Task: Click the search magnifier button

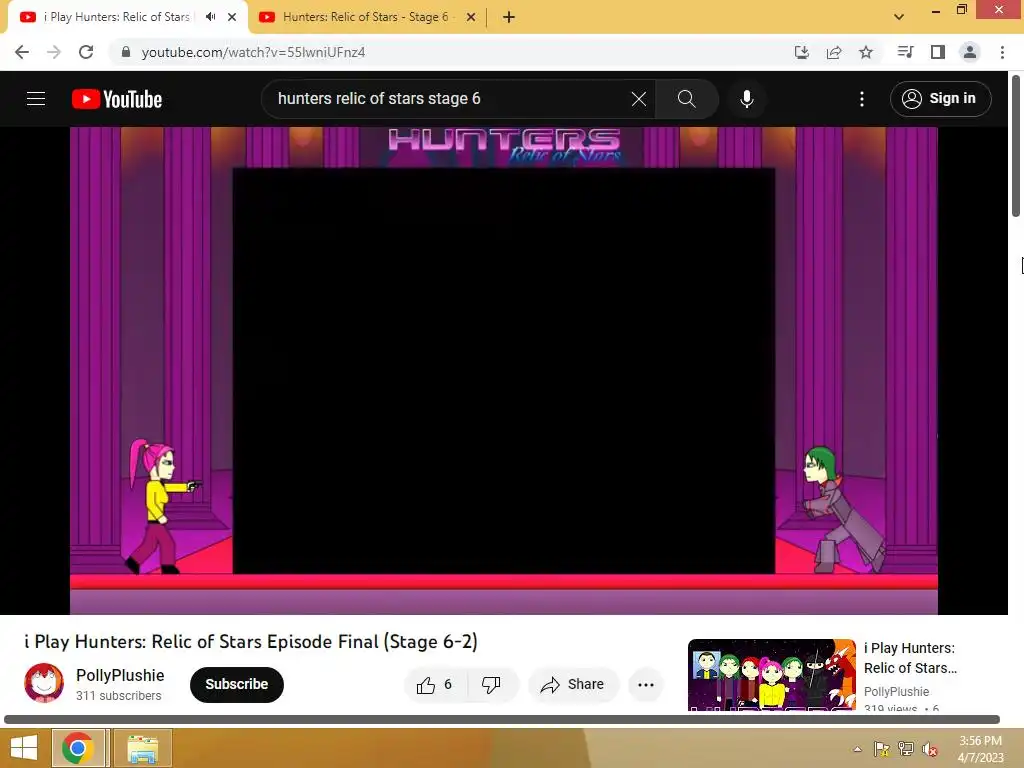Action: 686,99
